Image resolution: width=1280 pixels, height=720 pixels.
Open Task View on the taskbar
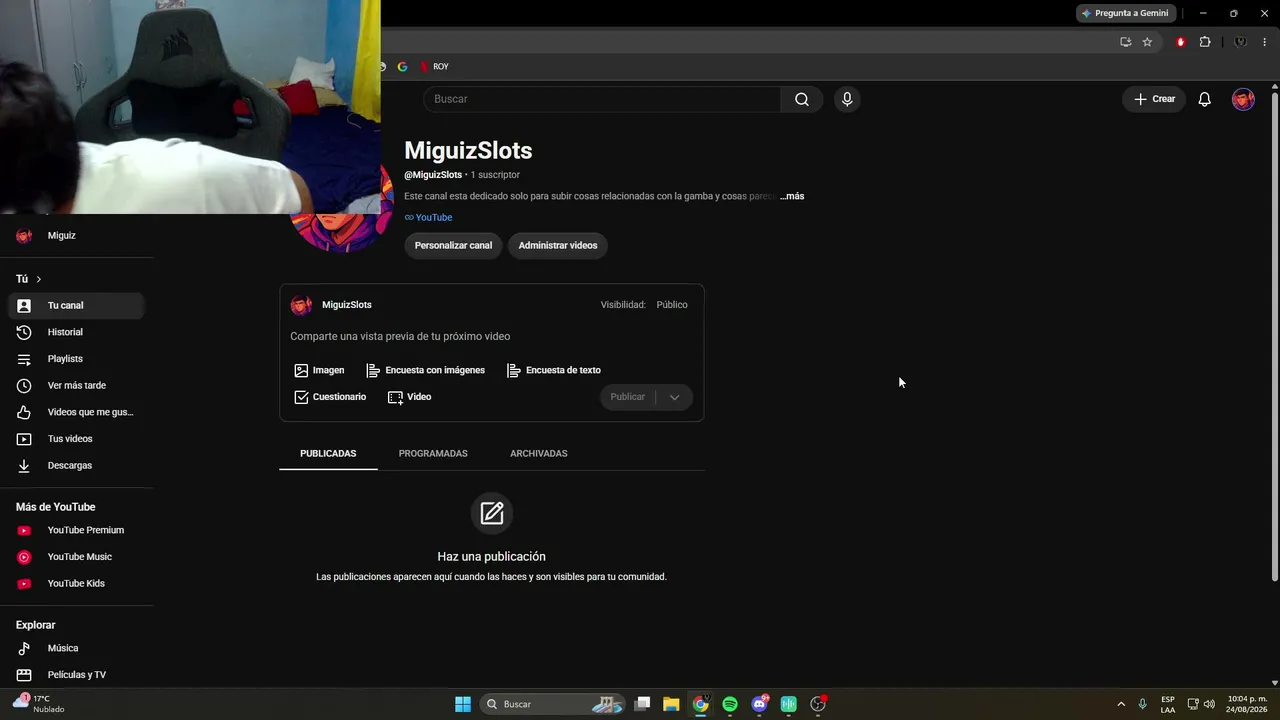[643, 704]
